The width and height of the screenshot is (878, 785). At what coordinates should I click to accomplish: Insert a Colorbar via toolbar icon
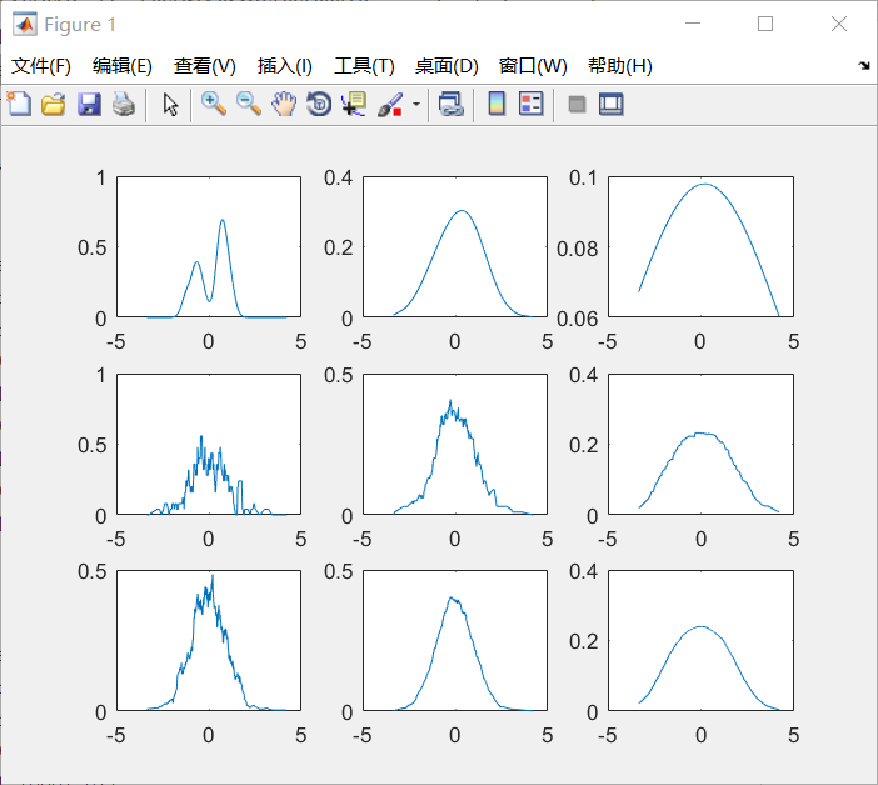tap(496, 104)
